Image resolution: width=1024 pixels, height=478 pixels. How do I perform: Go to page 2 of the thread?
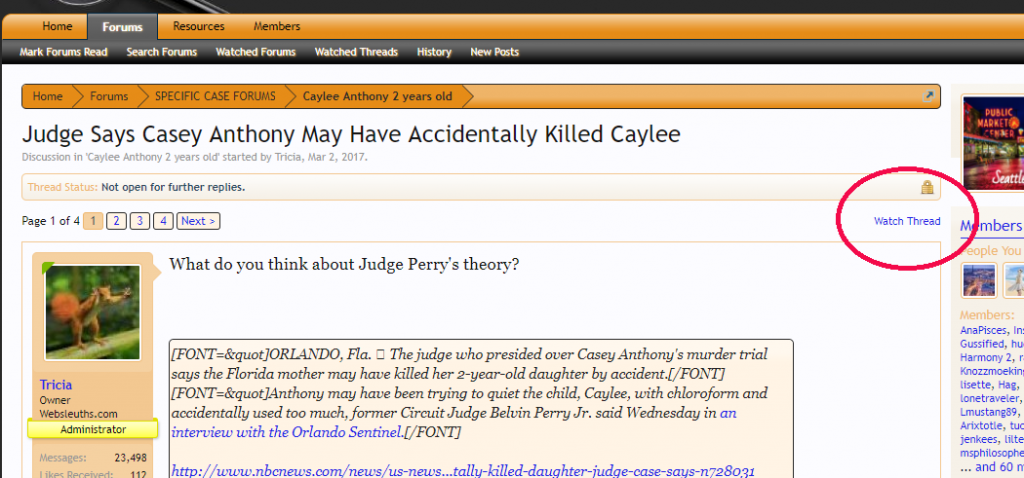pyautogui.click(x=116, y=221)
